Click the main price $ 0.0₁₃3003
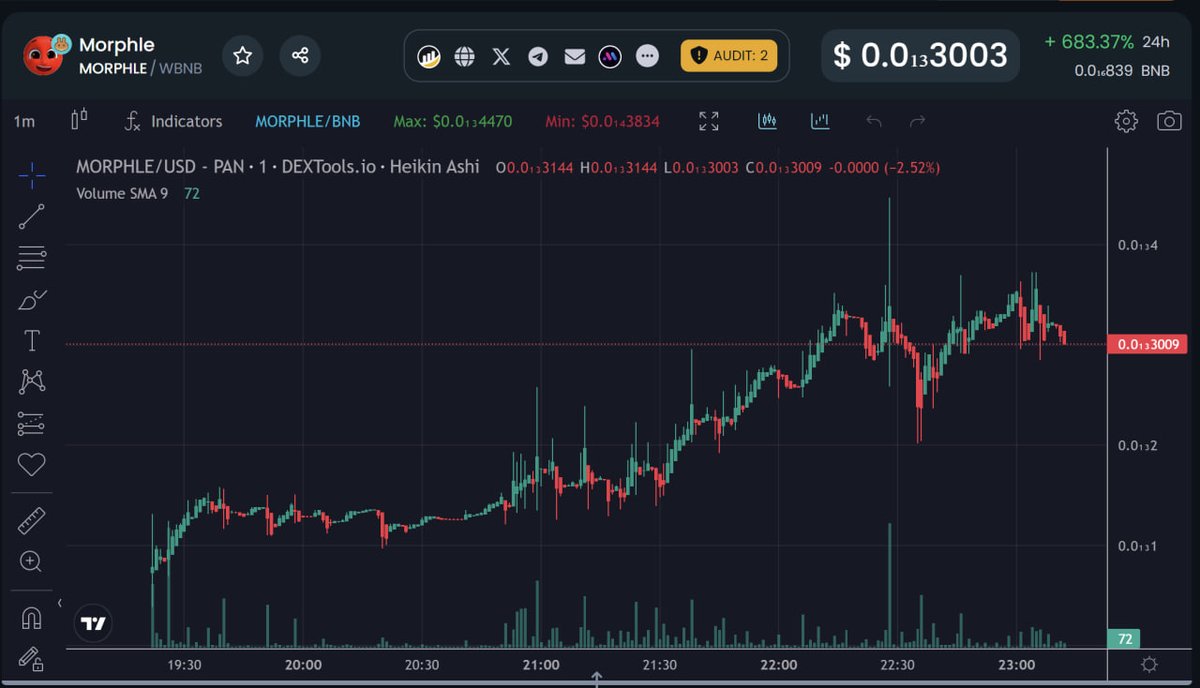The image size is (1200, 688). [921, 55]
